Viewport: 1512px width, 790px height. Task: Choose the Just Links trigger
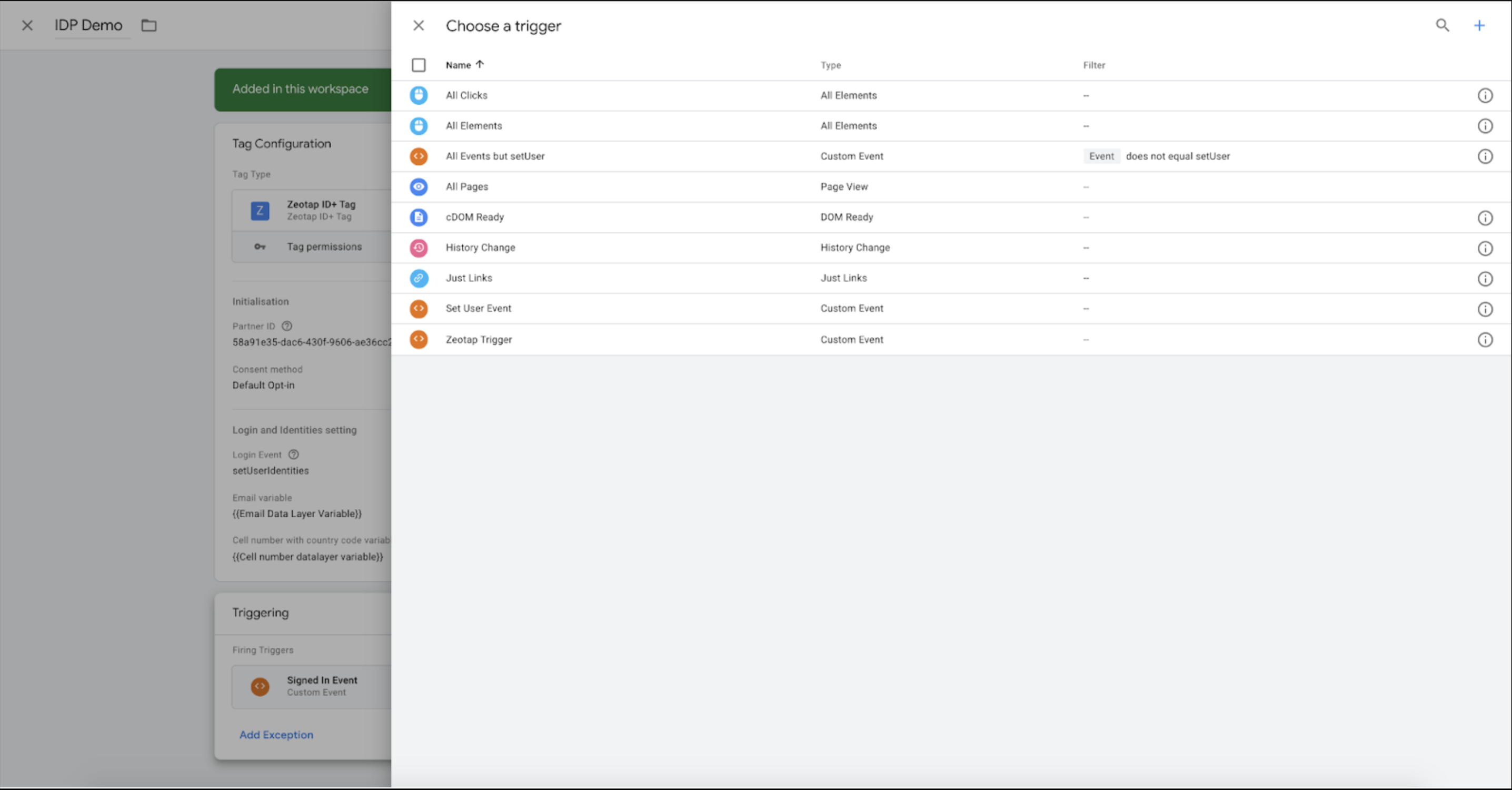point(469,278)
